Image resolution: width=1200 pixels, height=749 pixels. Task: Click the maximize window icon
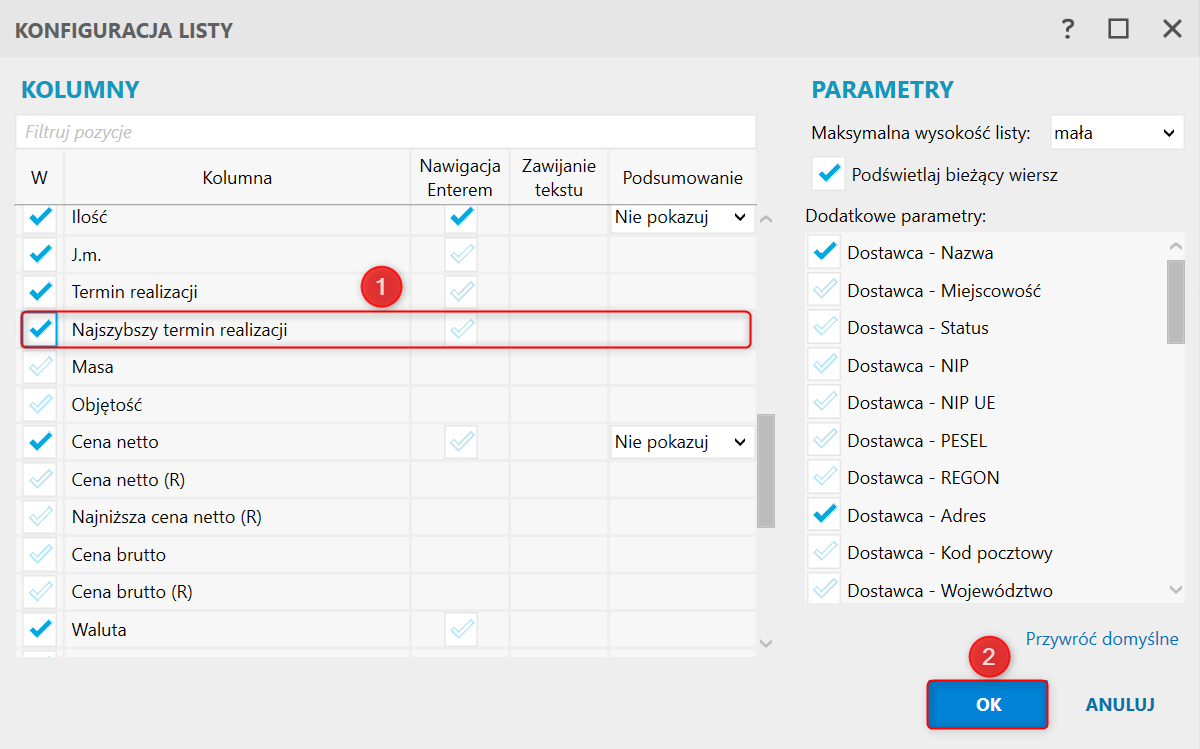(1119, 29)
